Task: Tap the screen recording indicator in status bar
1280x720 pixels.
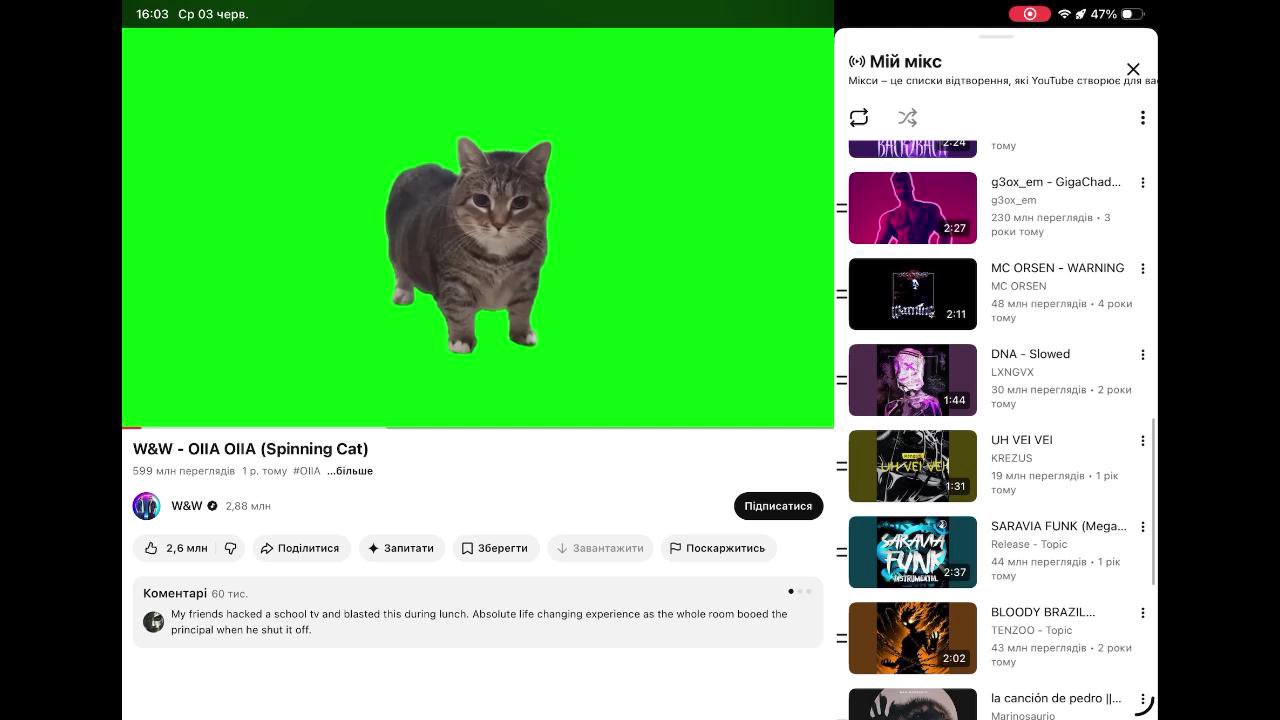Action: (x=1029, y=14)
